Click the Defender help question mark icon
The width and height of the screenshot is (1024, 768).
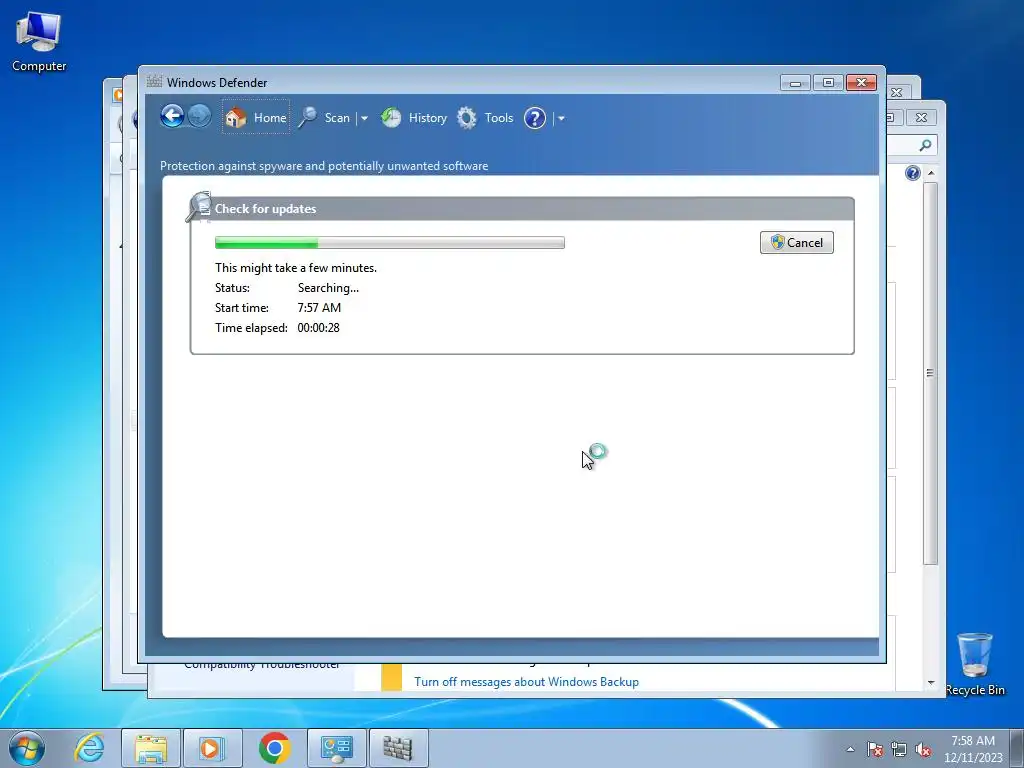[x=535, y=118]
